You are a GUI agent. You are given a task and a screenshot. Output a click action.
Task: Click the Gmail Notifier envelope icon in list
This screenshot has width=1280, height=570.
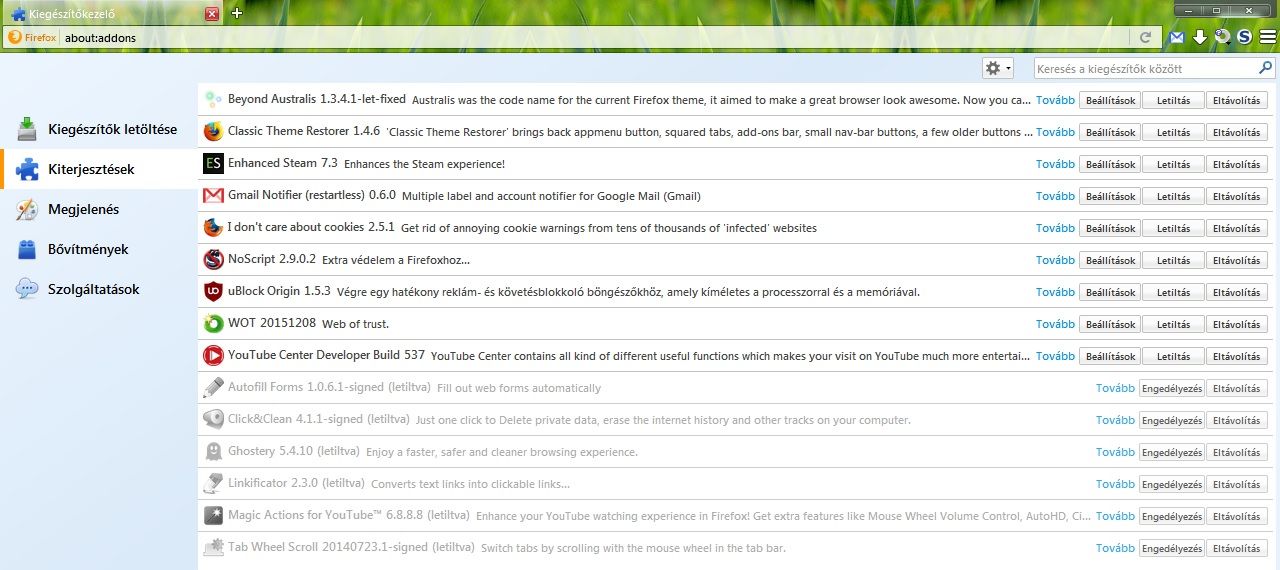(x=213, y=196)
